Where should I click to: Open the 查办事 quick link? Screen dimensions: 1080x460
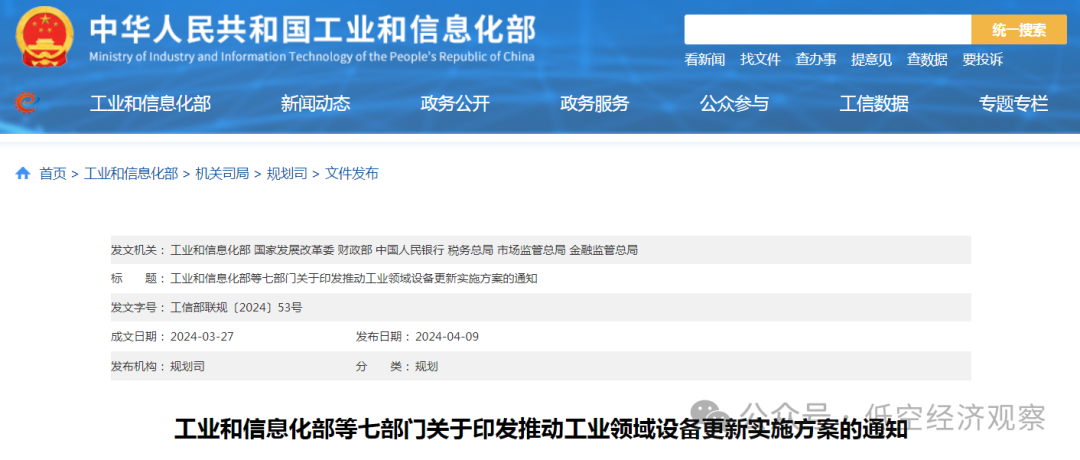point(816,60)
